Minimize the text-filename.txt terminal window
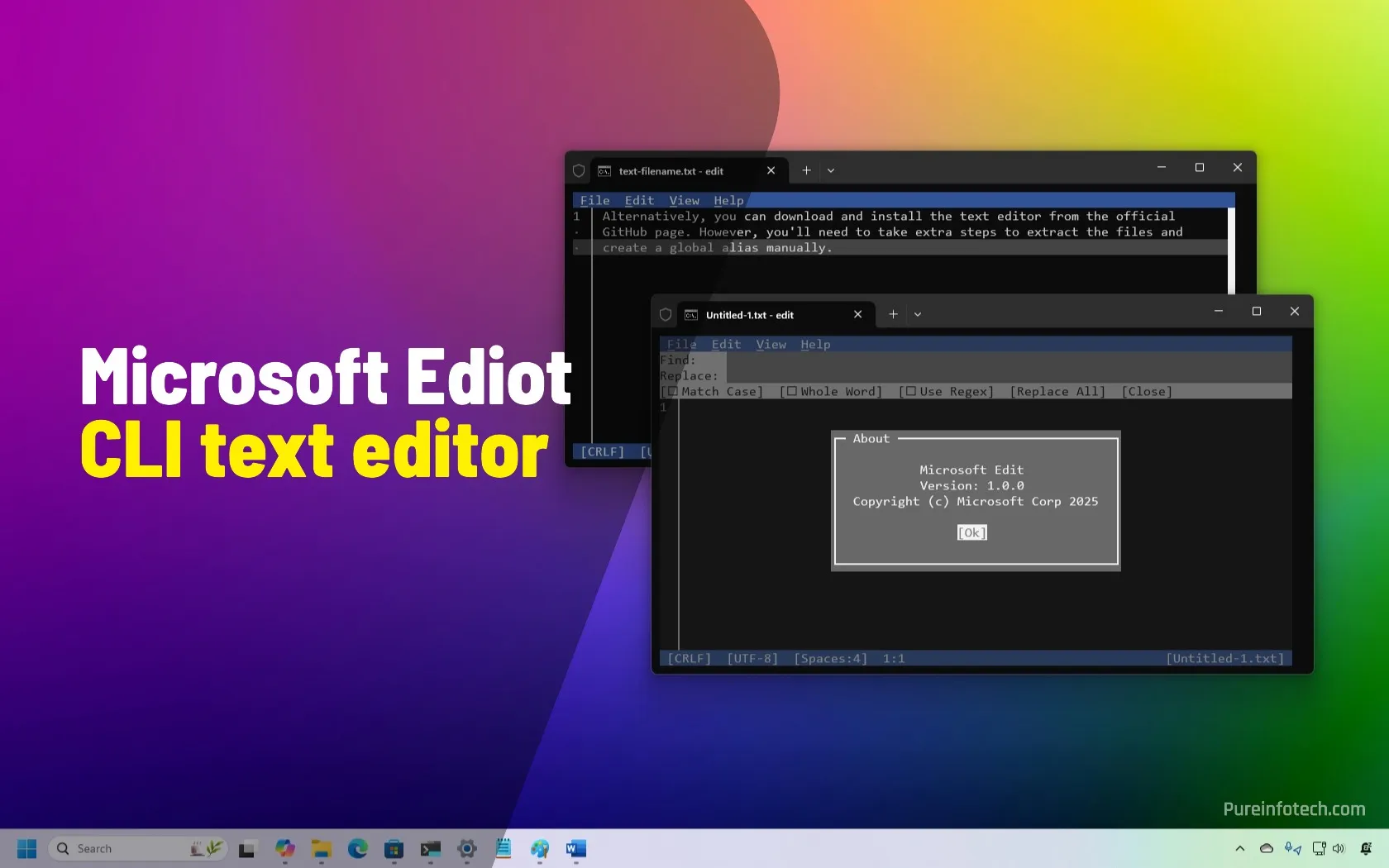 pos(1162,168)
